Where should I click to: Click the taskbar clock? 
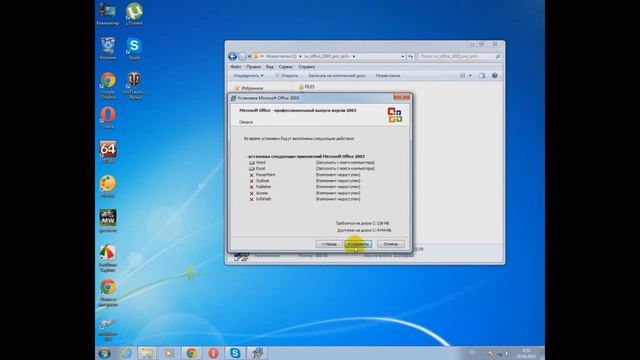click(526, 353)
